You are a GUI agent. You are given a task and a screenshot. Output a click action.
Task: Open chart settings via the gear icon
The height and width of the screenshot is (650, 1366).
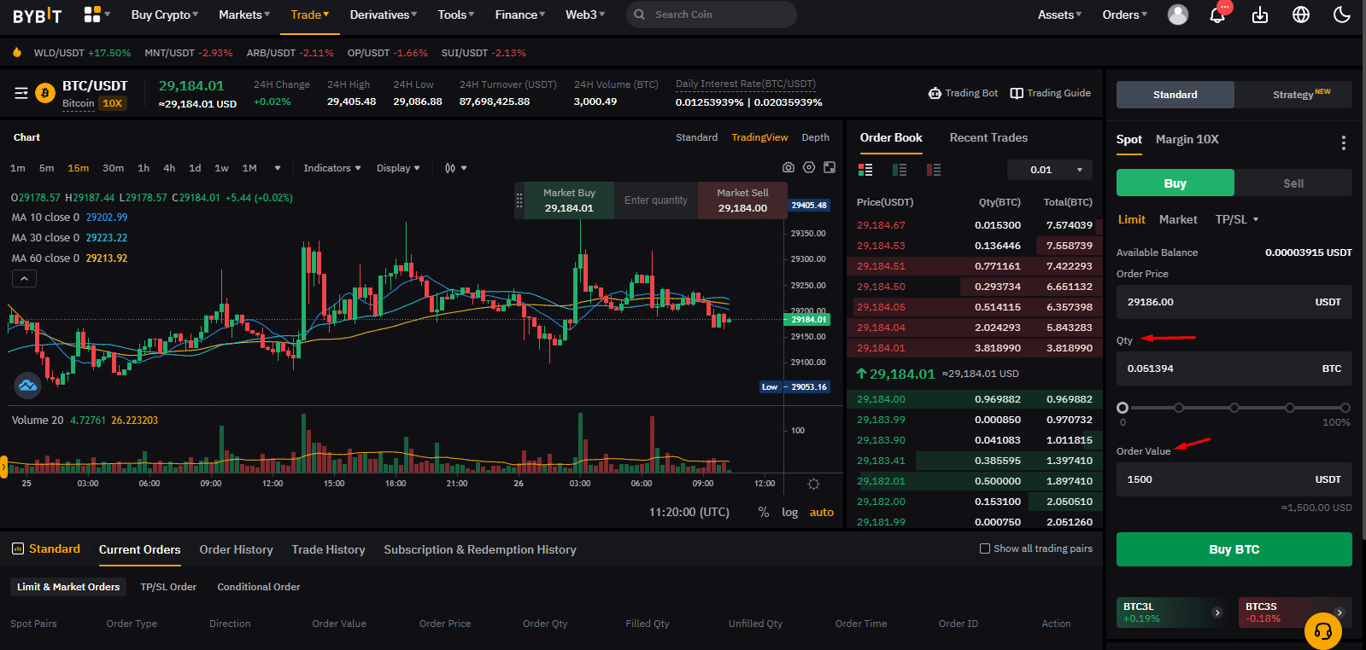pyautogui.click(x=809, y=168)
